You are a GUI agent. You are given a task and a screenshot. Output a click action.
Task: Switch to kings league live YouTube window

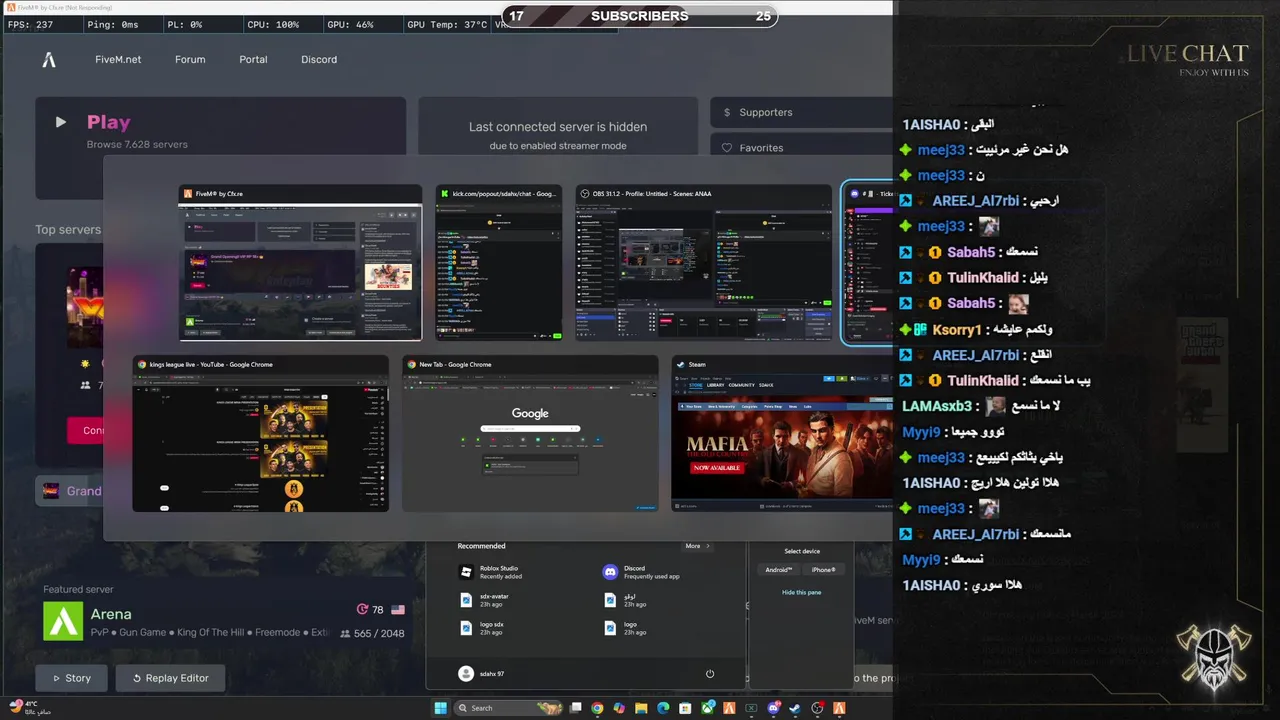point(260,434)
